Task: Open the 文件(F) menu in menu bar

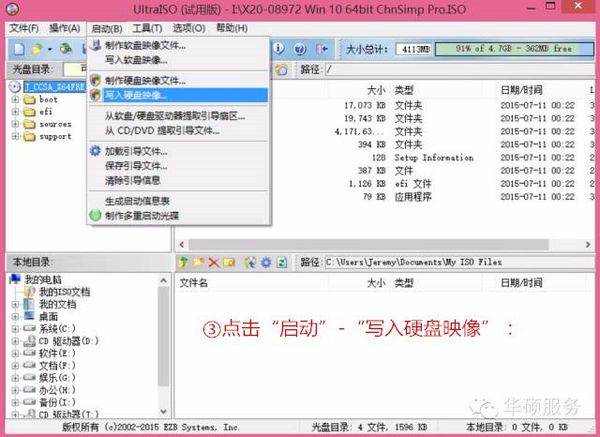Action: click(x=23, y=28)
